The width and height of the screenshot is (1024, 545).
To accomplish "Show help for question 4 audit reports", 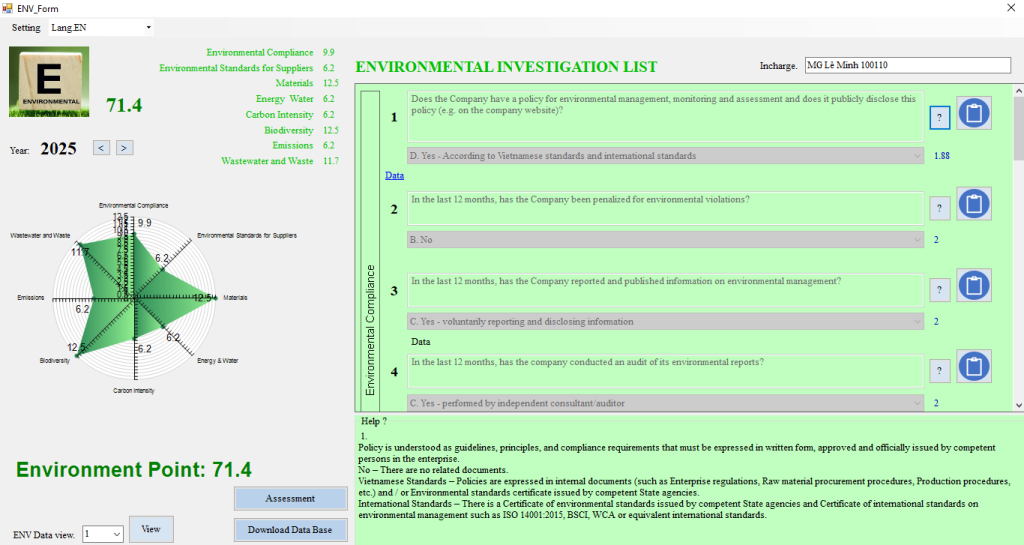I will (940, 371).
